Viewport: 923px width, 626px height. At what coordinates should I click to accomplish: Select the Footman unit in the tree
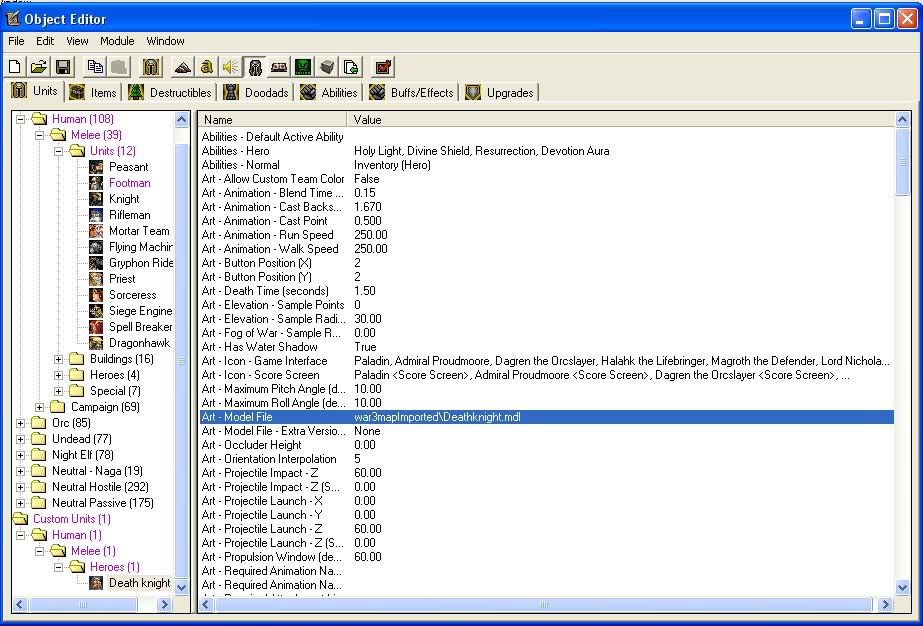130,183
